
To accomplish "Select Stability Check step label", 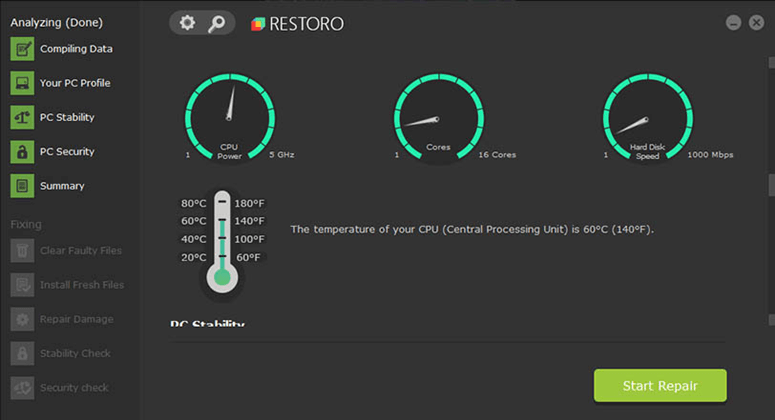I will tap(75, 353).
